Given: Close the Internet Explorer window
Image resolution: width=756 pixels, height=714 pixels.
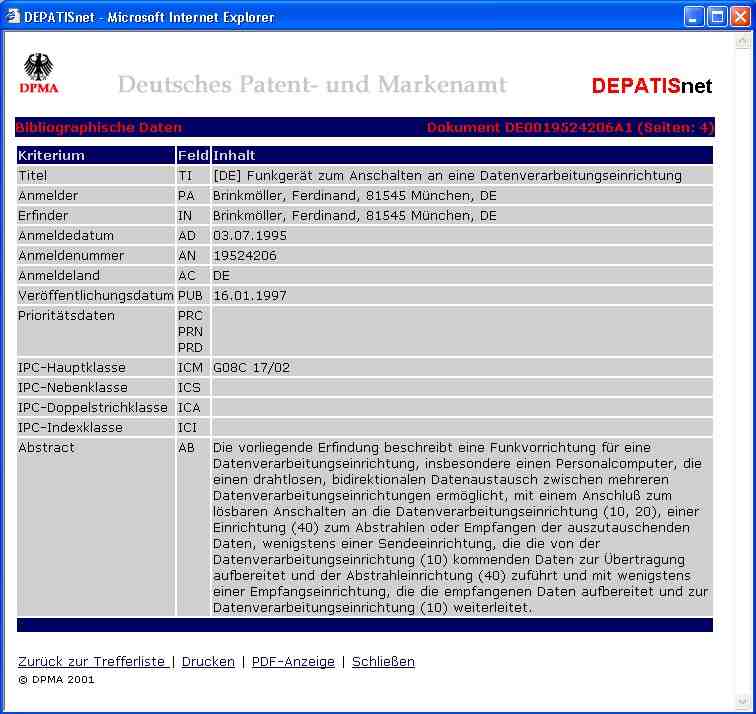Looking at the screenshot, I should click(740, 17).
